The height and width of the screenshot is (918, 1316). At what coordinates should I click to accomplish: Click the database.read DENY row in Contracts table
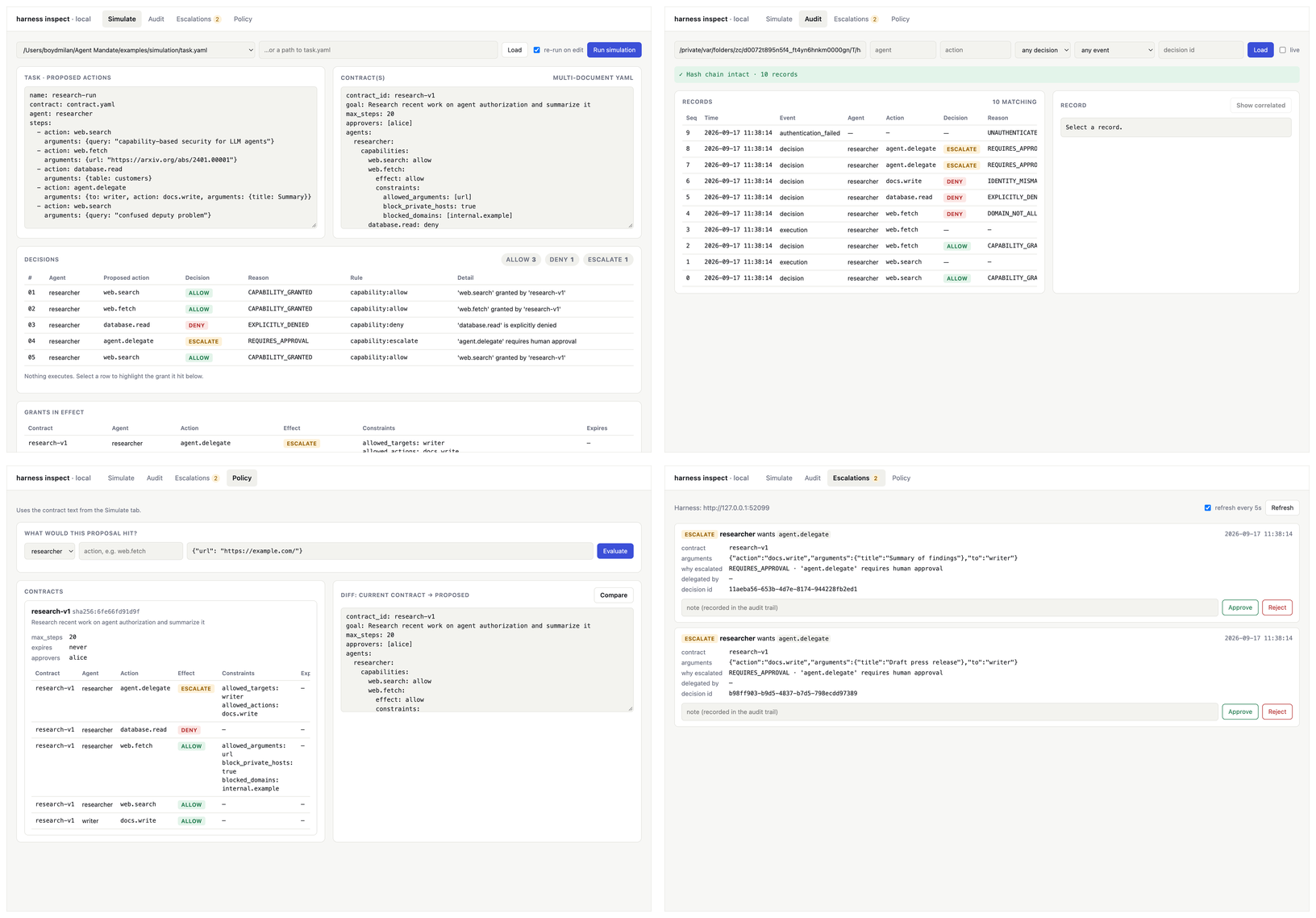(171, 729)
